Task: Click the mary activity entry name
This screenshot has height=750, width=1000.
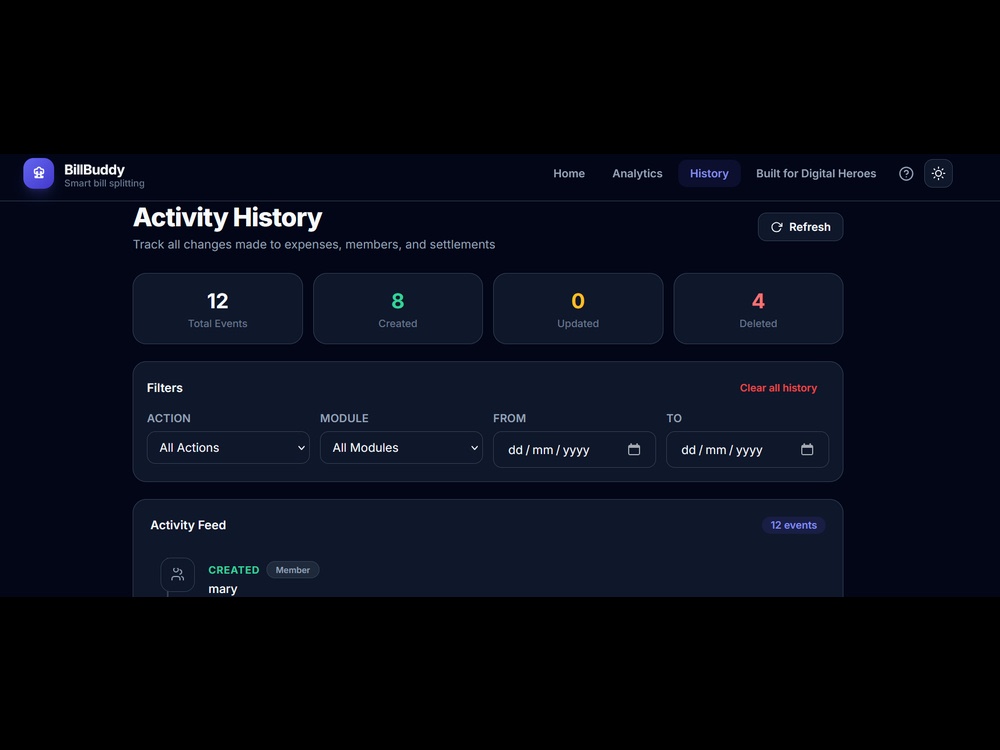Action: pyautogui.click(x=223, y=589)
